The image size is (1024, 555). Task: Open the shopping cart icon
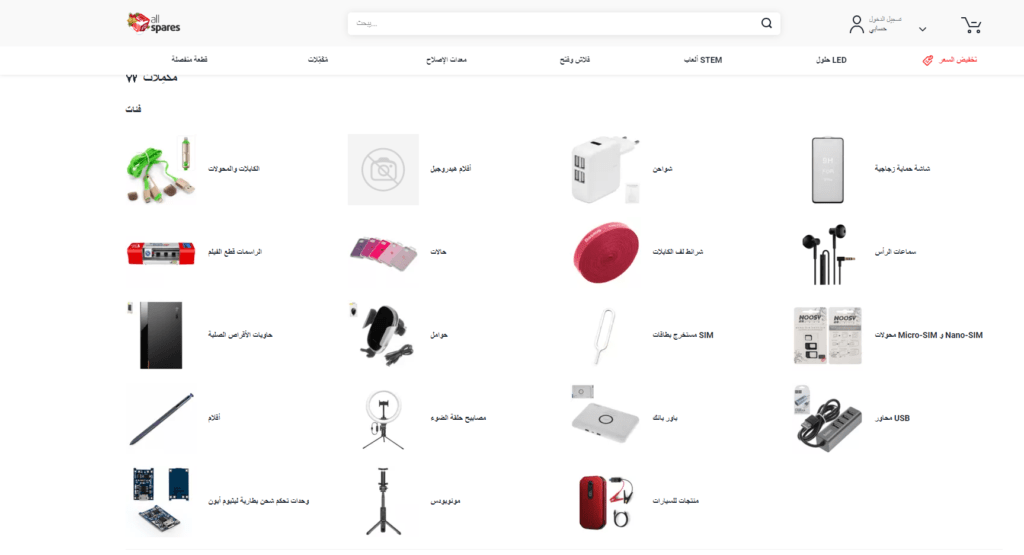tap(971, 25)
